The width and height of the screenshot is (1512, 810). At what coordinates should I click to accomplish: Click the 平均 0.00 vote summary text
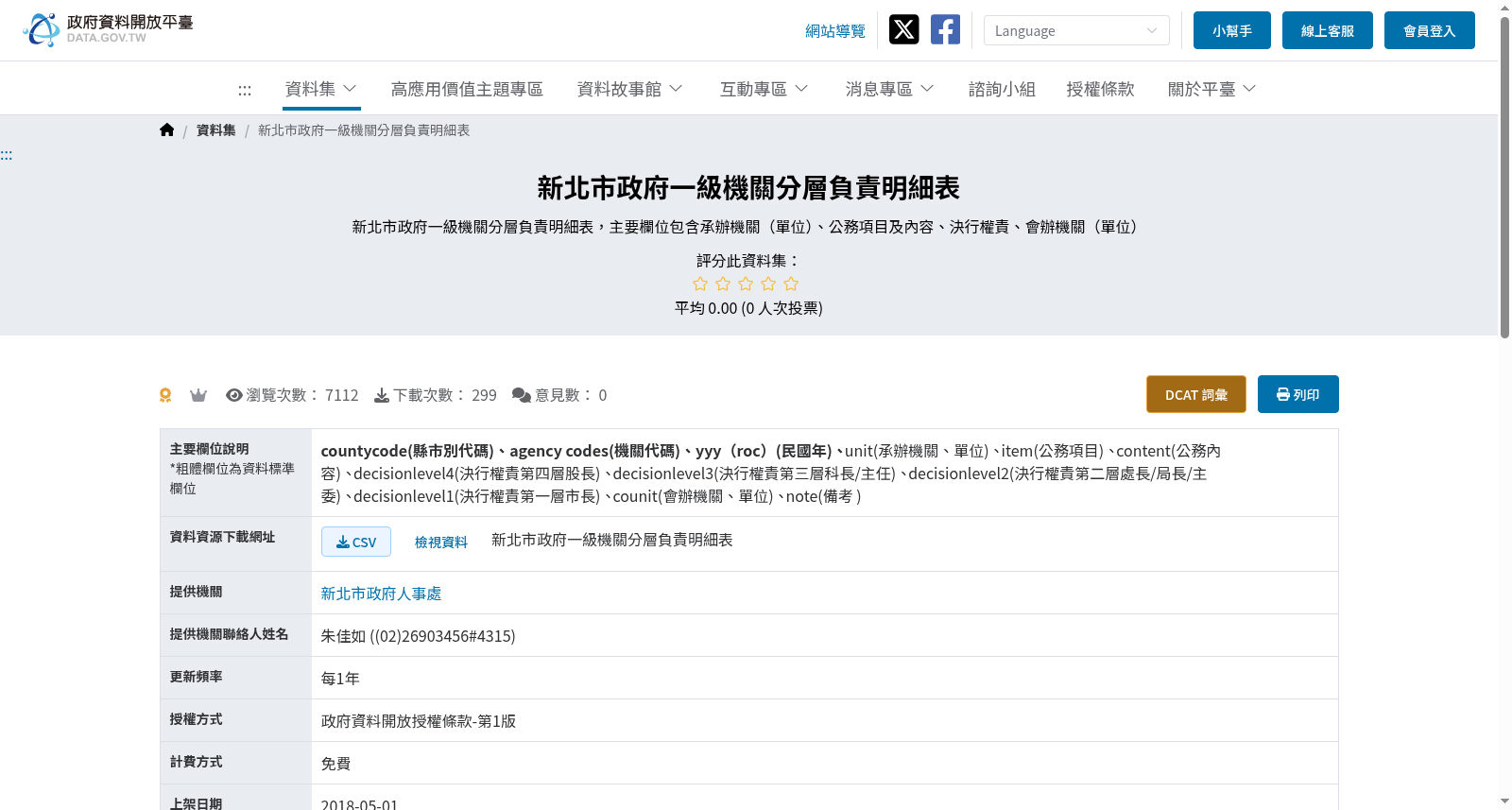(748, 308)
